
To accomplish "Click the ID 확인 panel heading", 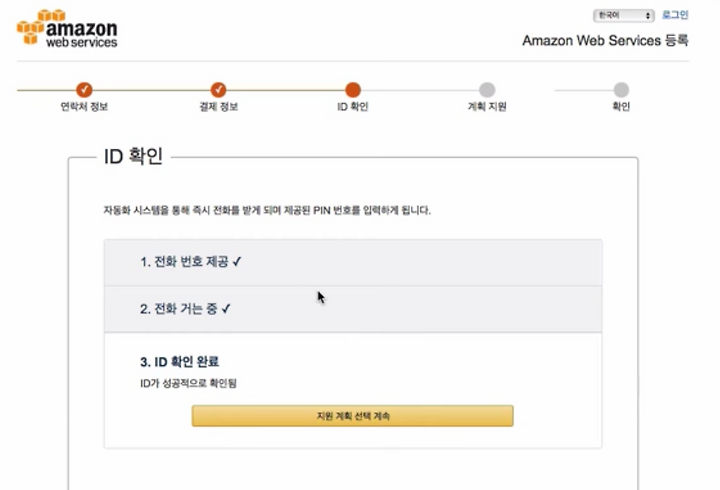I will (x=133, y=156).
